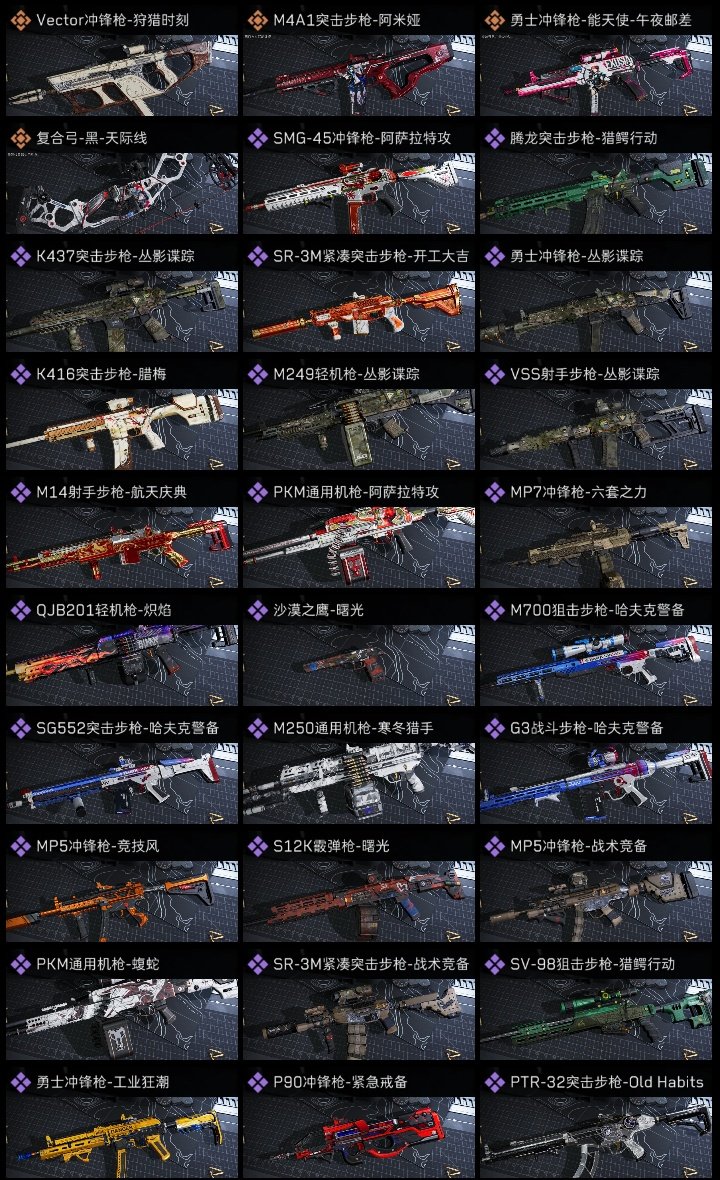The height and width of the screenshot is (1180, 720).
Task: Click the purple rarity icon beside K416突击步枪-腊梅
Action: coord(20,374)
